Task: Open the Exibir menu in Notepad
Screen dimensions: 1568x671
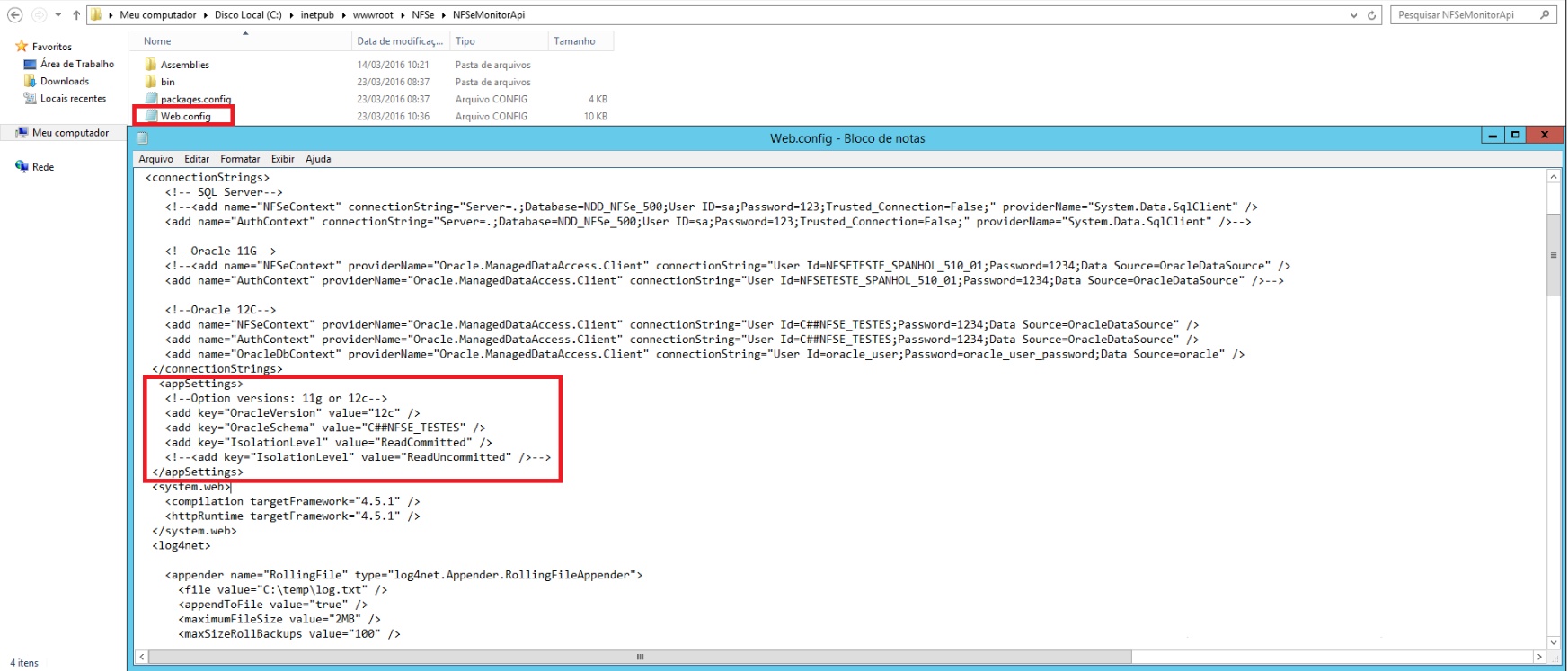Action: point(283,159)
